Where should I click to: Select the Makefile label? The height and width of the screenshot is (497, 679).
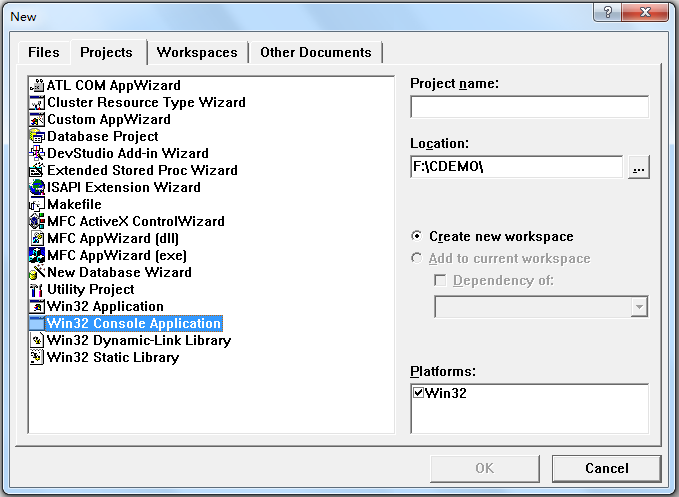point(74,204)
